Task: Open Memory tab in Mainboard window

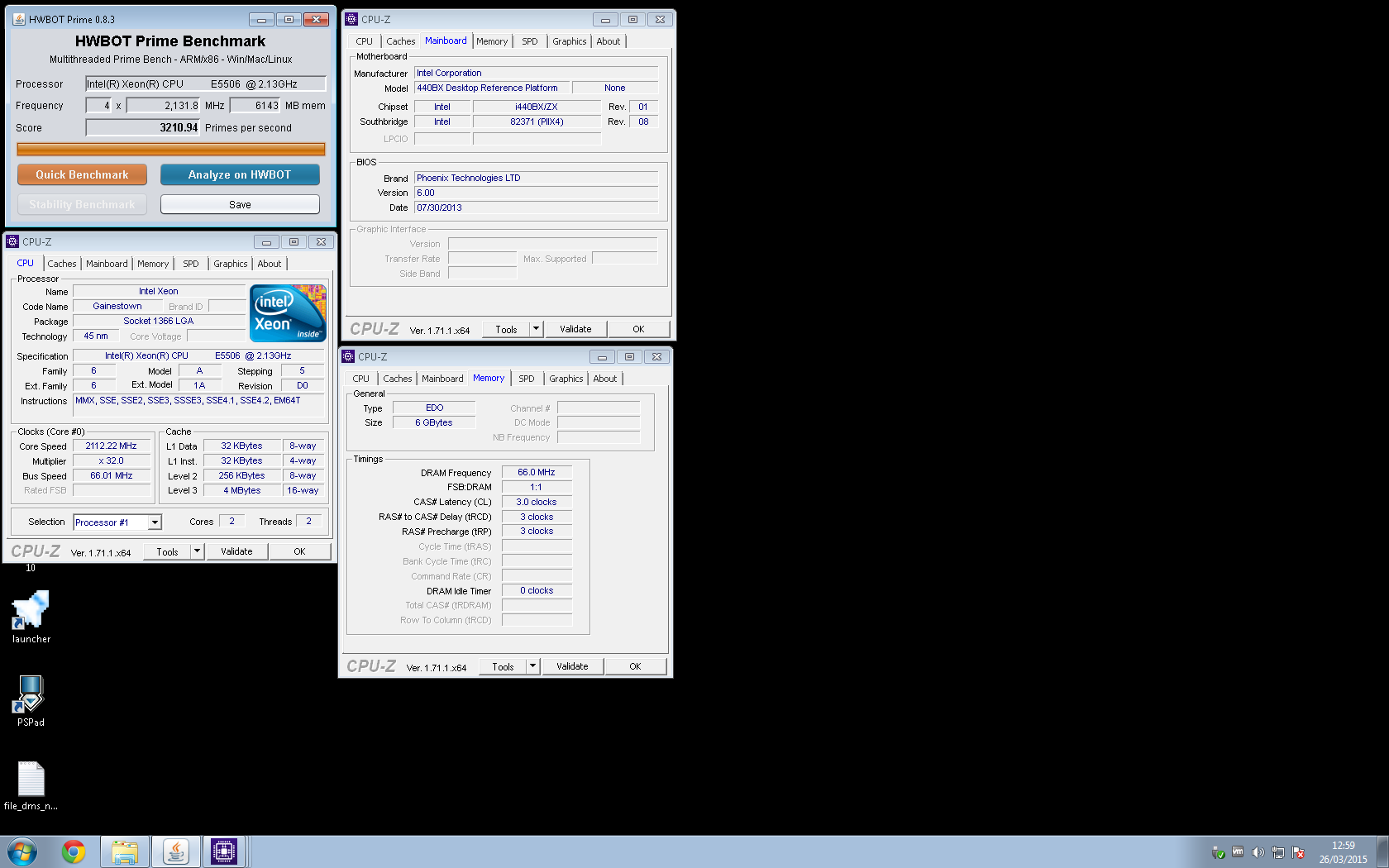Action: click(x=492, y=41)
